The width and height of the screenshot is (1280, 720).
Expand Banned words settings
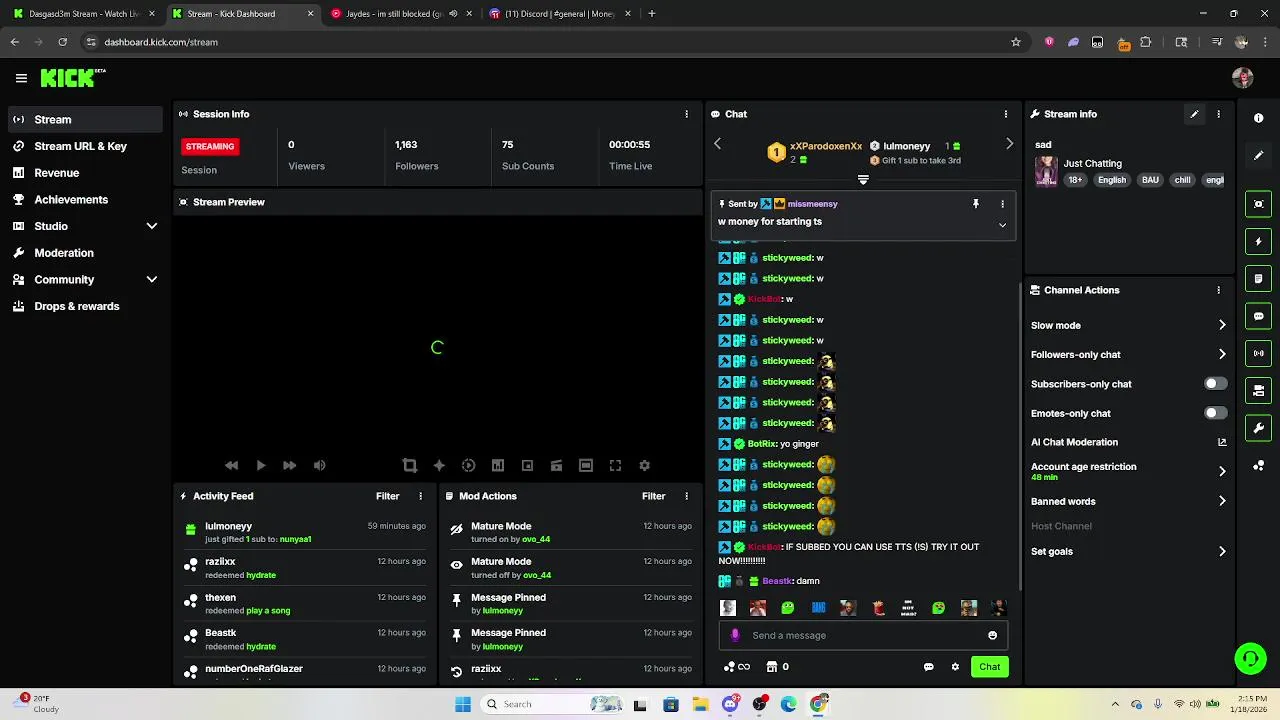tap(1222, 502)
